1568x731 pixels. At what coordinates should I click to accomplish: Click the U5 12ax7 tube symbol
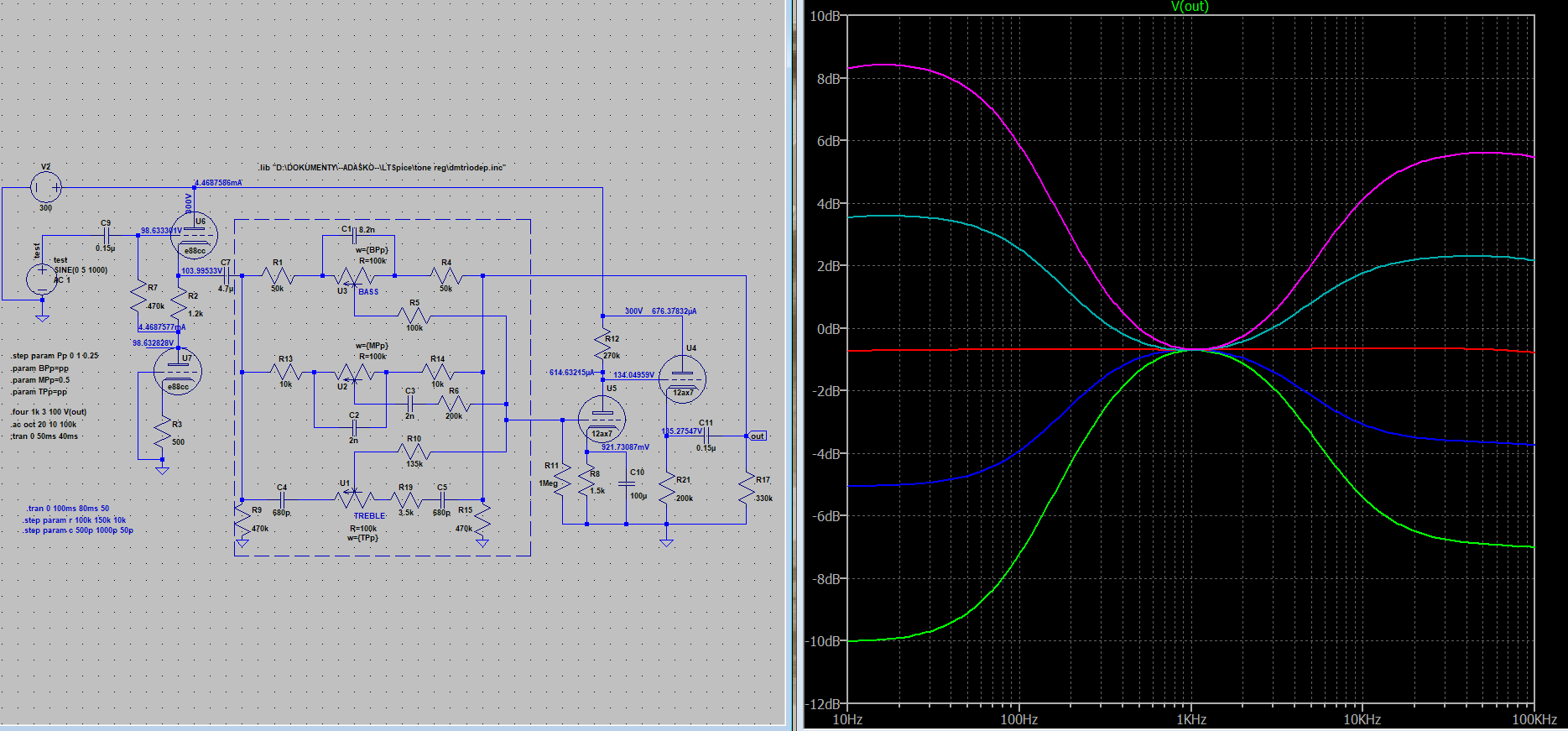click(602, 419)
